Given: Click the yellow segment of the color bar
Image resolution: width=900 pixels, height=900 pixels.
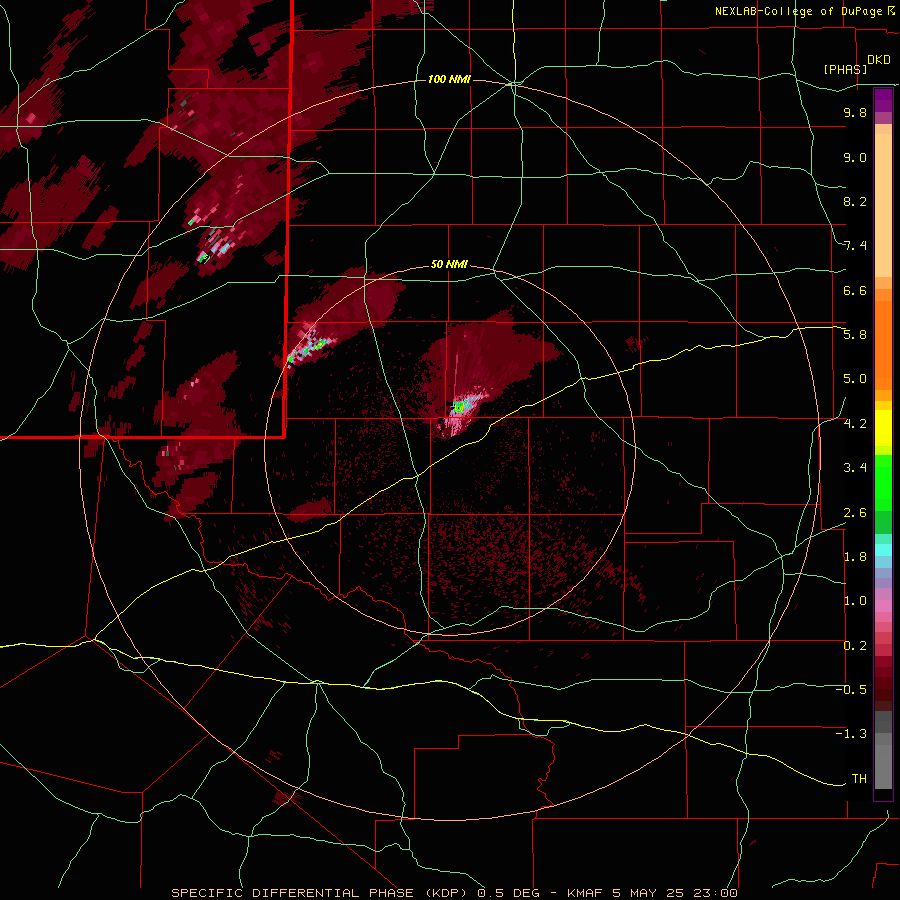Looking at the screenshot, I should [883, 428].
